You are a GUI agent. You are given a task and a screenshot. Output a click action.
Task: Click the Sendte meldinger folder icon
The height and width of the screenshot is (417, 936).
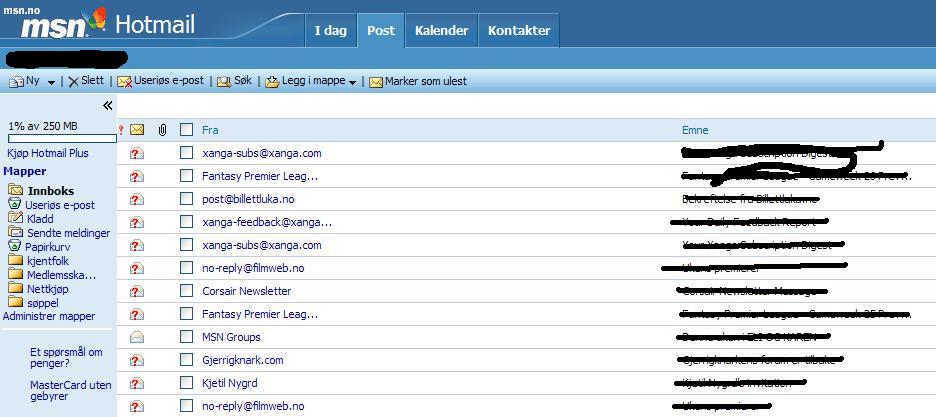click(16, 231)
